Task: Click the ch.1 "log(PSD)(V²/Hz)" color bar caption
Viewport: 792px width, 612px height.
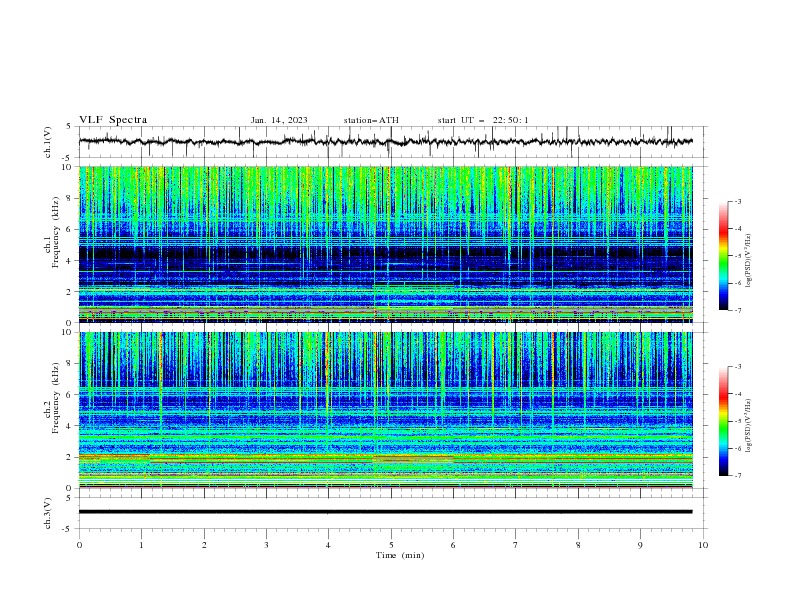Action: click(749, 261)
